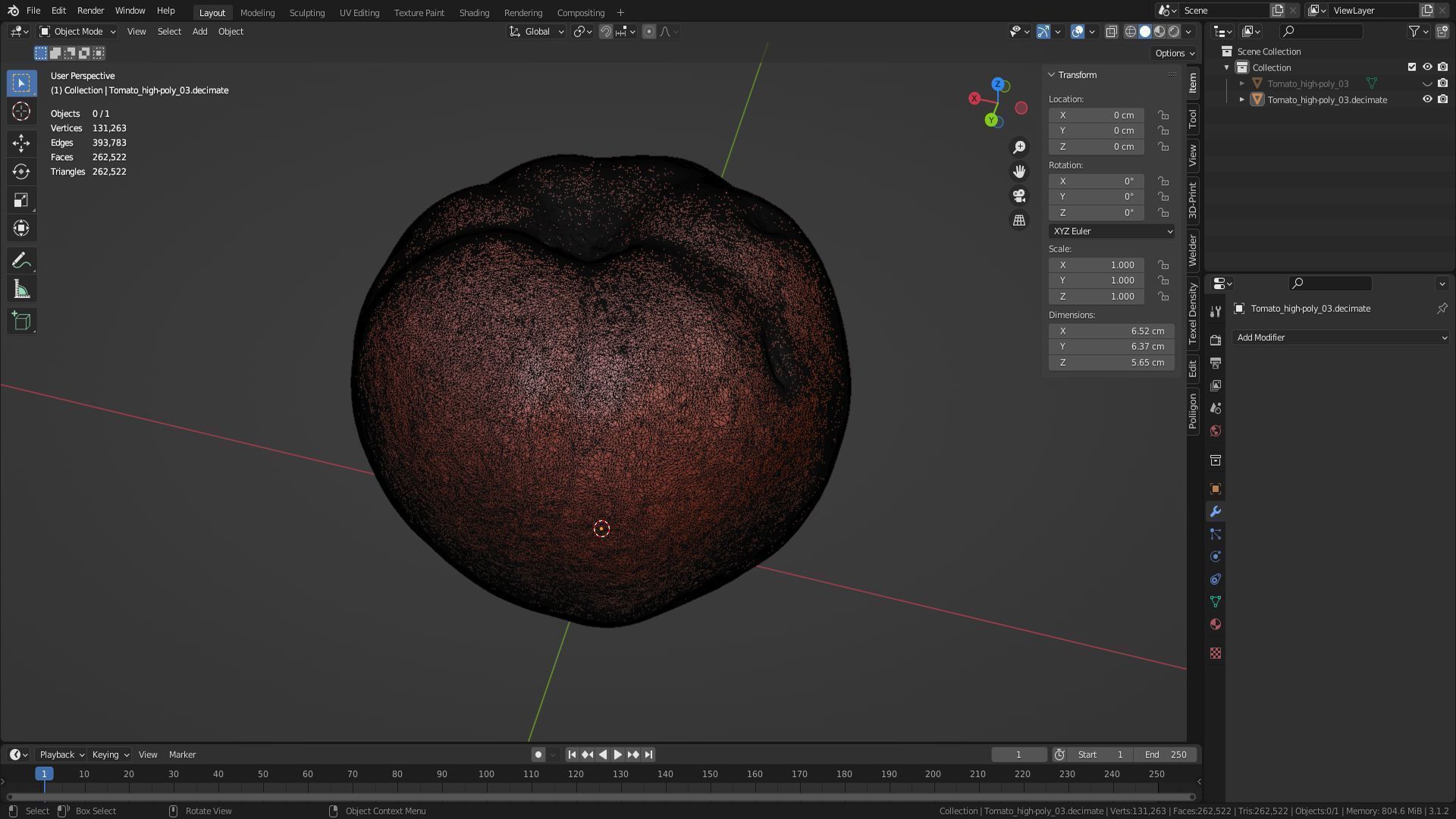1456x819 pixels.
Task: Open viewport Options dropdown
Action: pyautogui.click(x=1174, y=53)
